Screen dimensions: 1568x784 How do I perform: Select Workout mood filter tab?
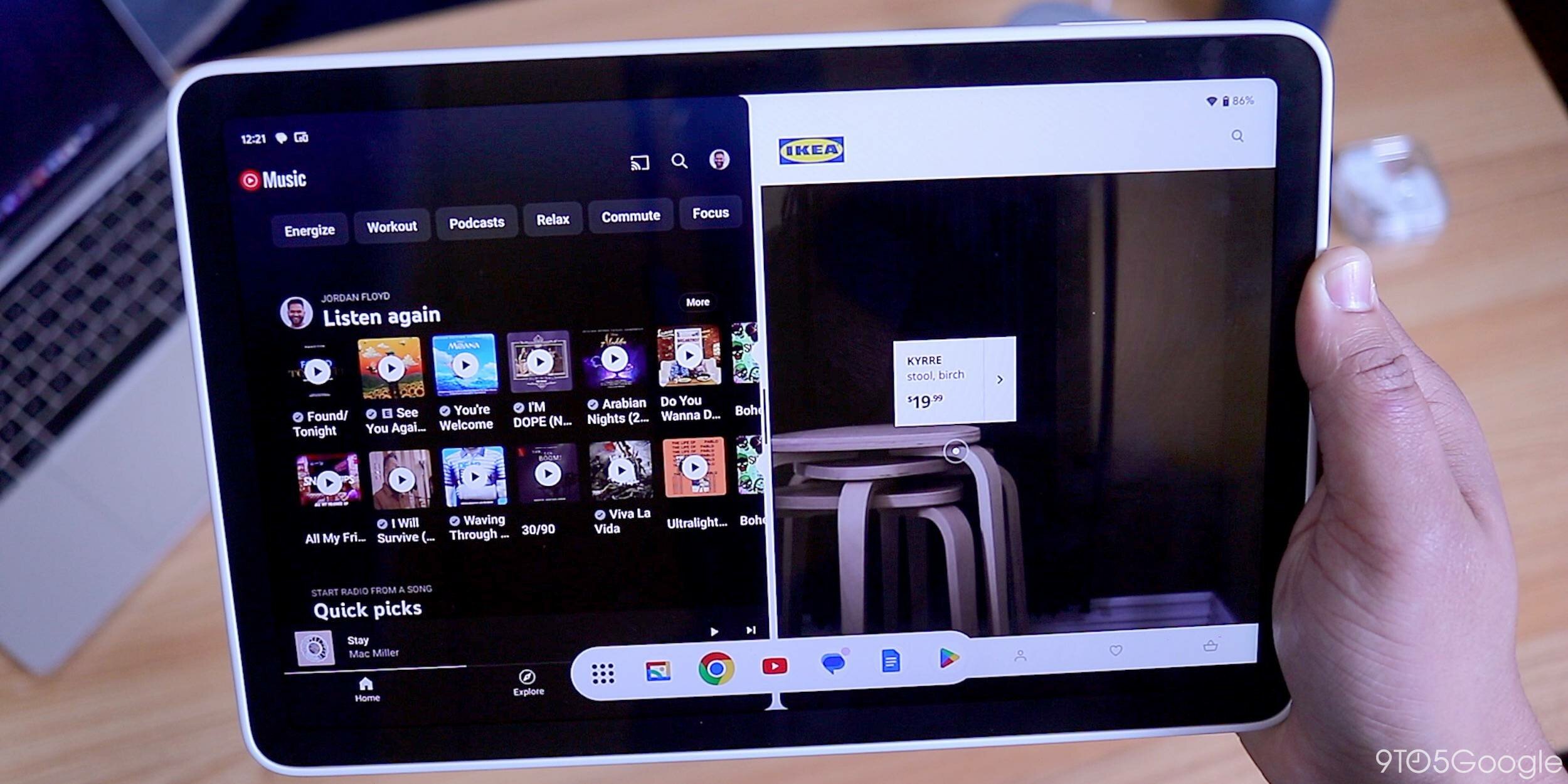point(391,225)
